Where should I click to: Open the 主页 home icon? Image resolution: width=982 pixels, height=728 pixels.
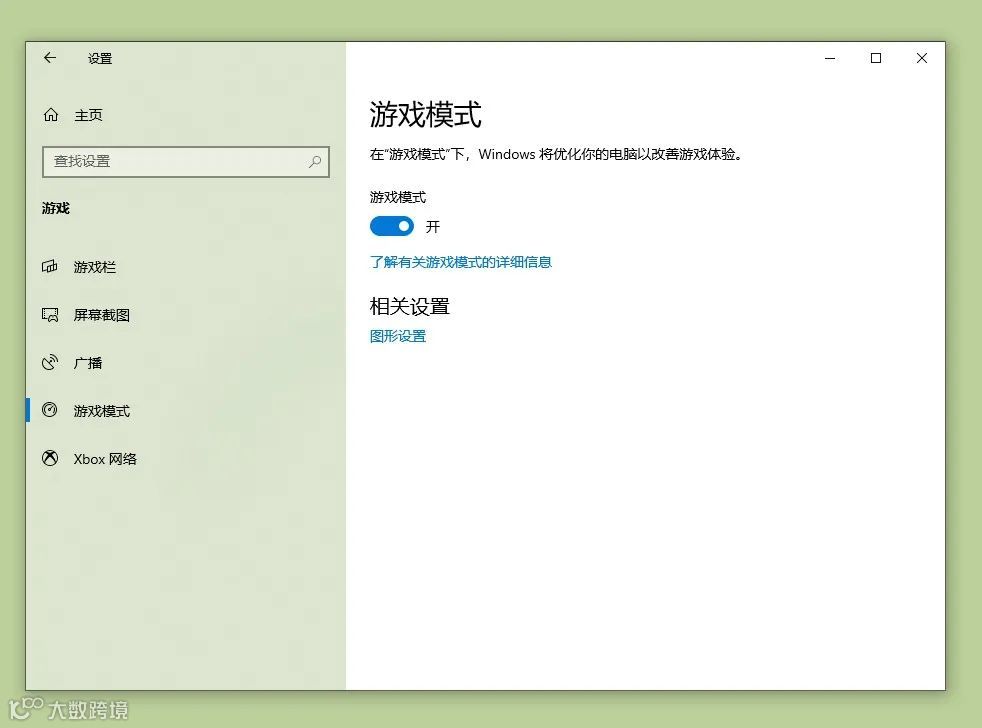tap(51, 115)
